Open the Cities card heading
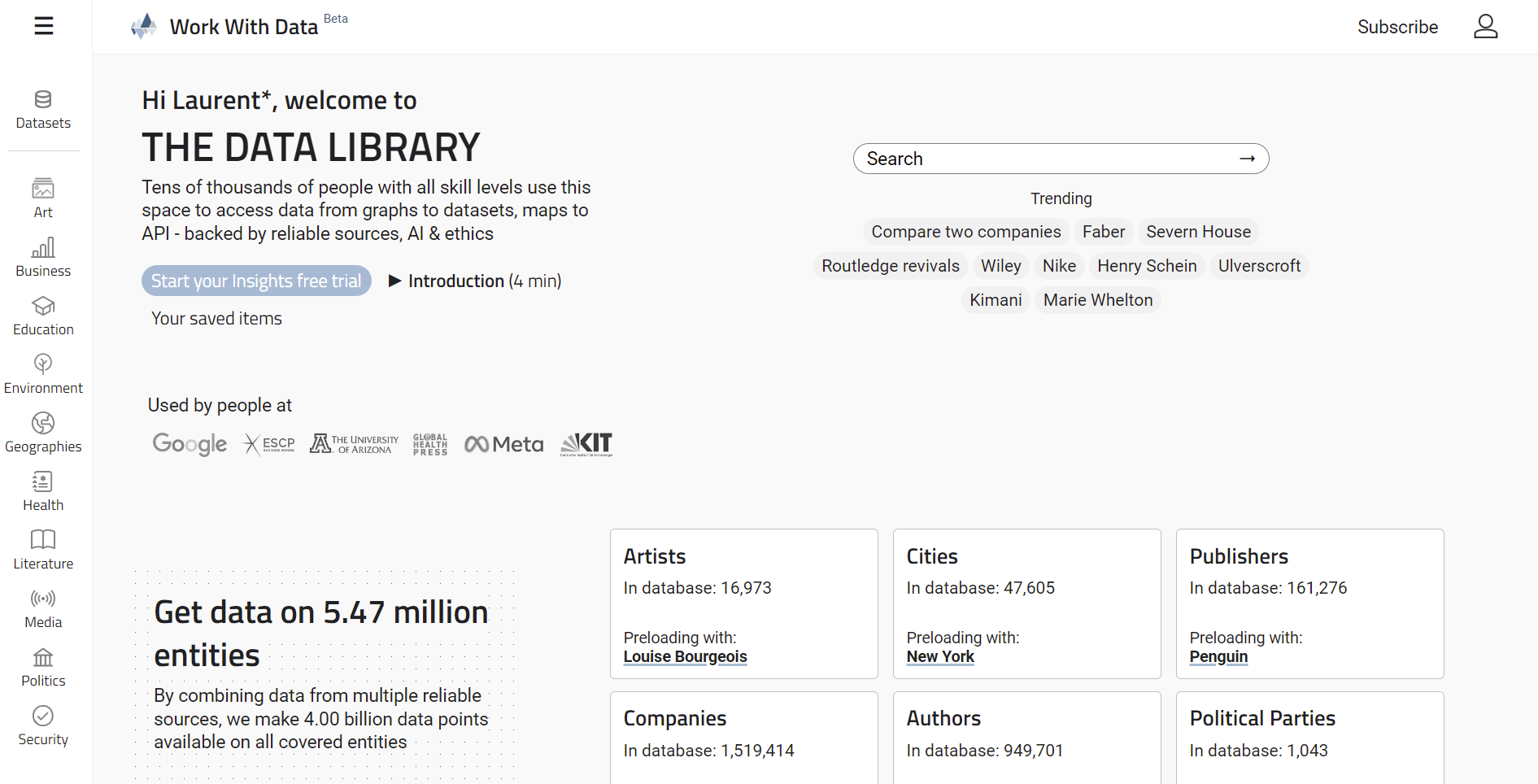 932,556
